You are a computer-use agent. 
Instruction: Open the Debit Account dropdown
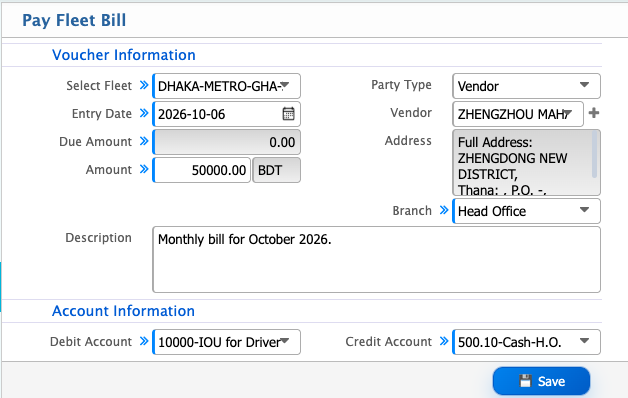coord(226,342)
